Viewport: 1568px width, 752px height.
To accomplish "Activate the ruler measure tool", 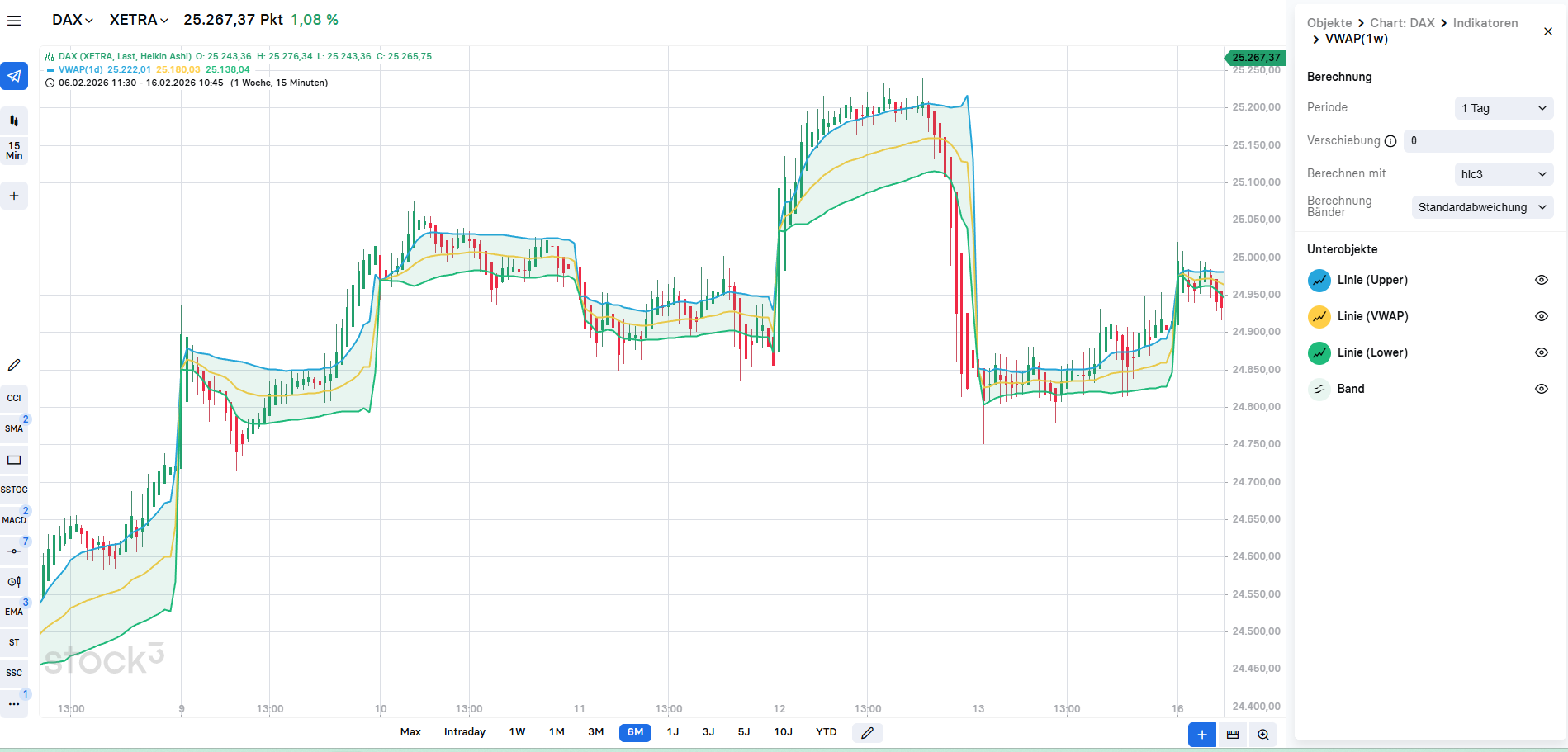I will point(1233,735).
